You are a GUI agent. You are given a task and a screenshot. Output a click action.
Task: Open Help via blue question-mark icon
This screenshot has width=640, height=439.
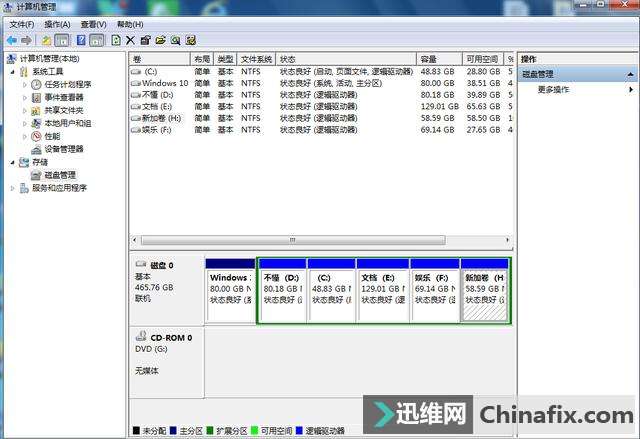point(81,40)
